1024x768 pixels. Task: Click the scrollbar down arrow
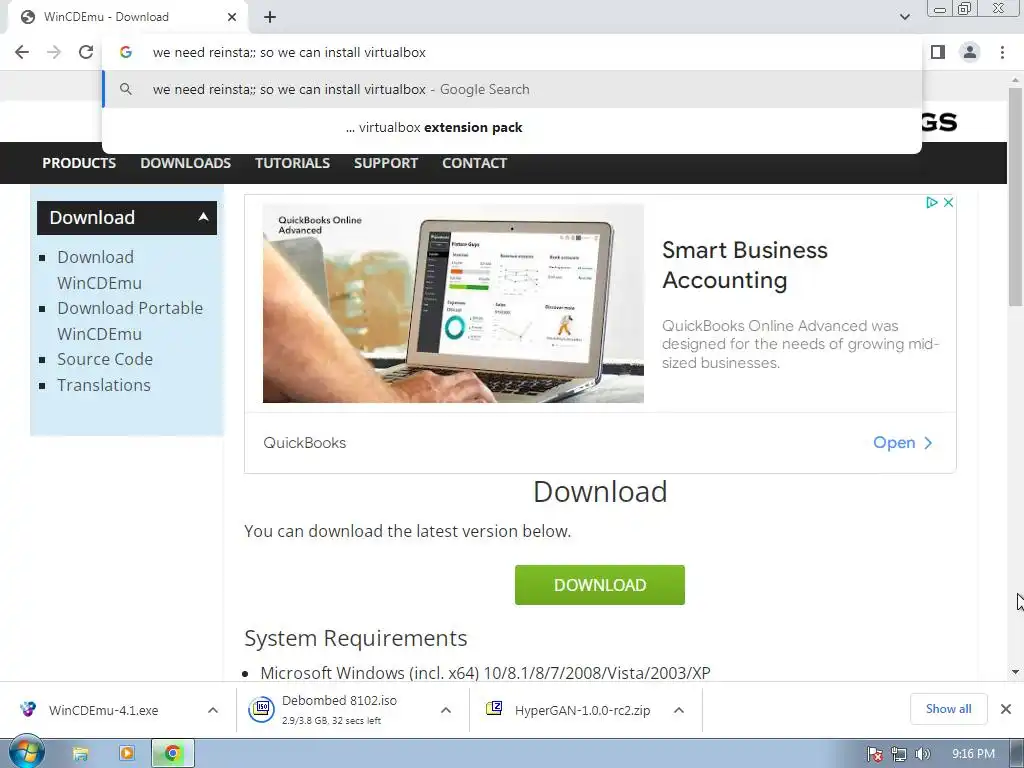pos(1015,672)
